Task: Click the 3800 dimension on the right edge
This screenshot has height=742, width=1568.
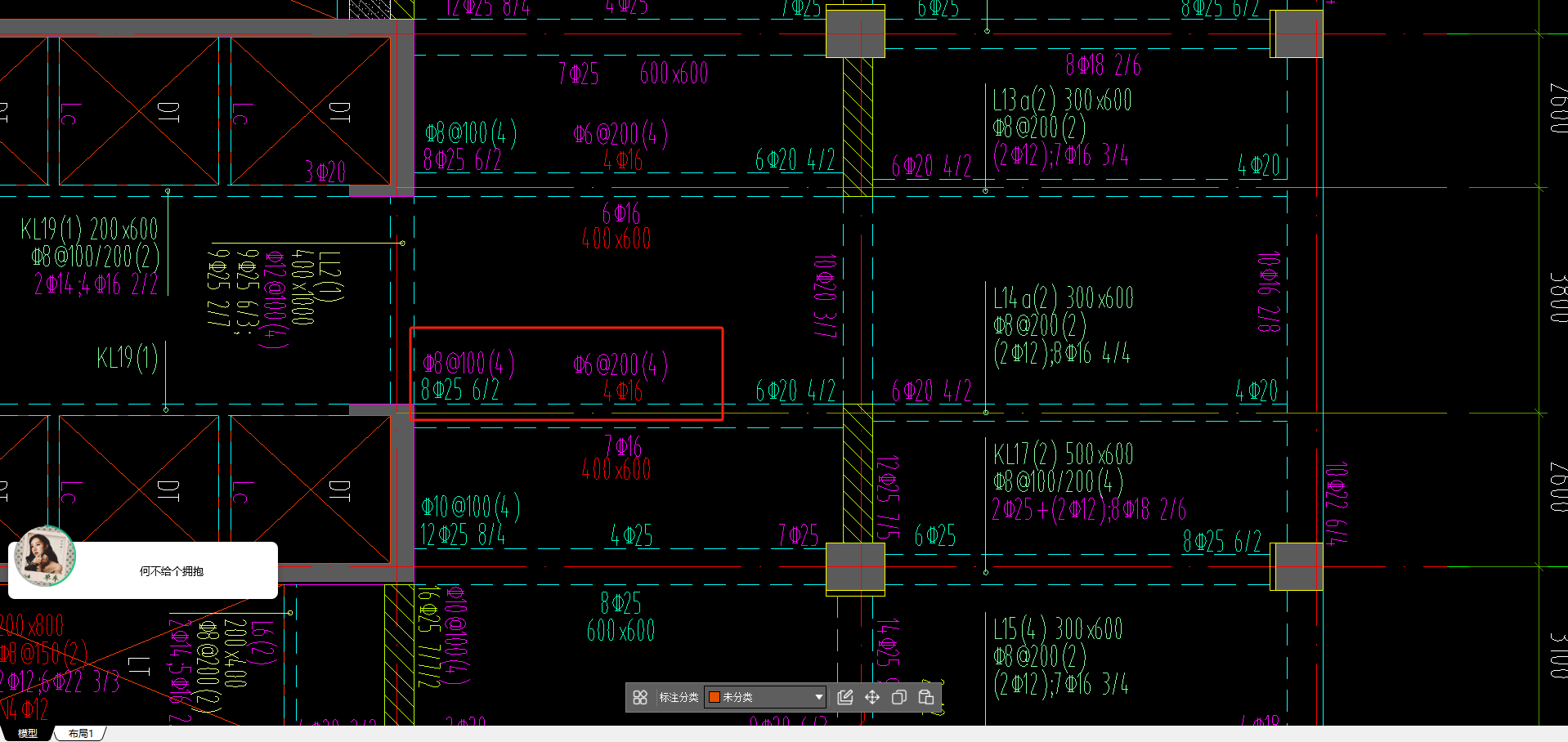Action: 1558,297
